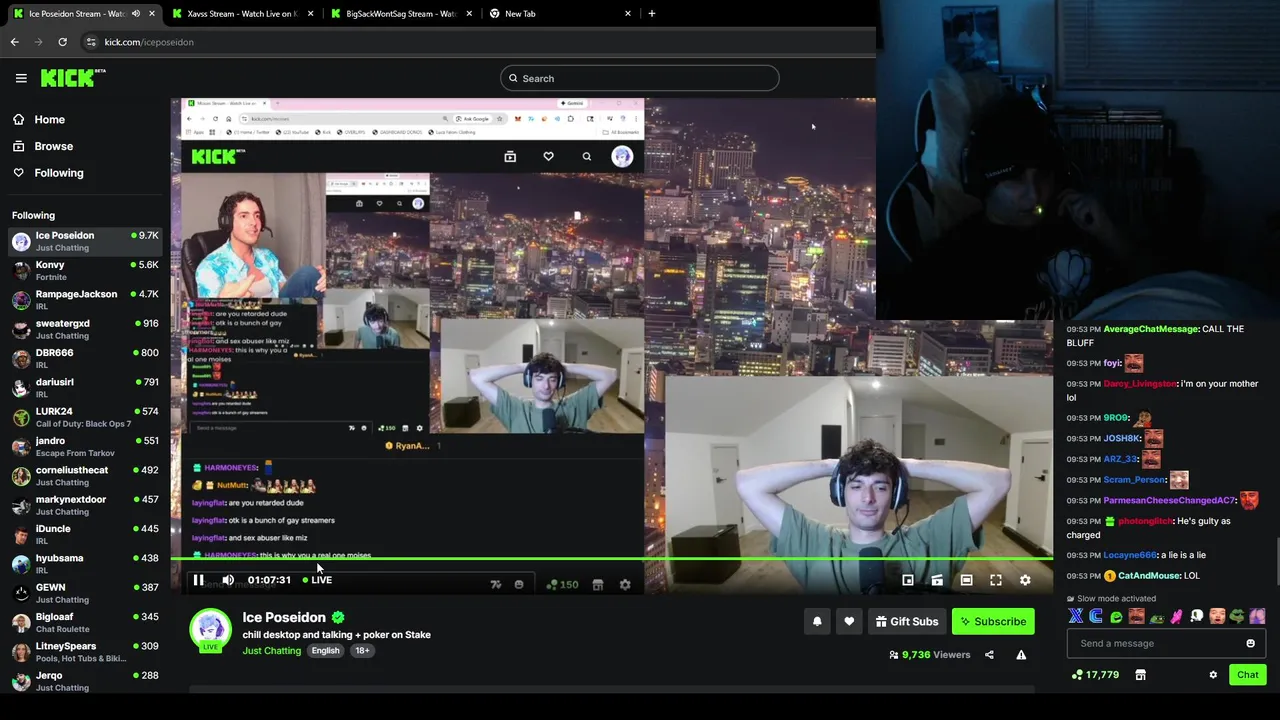Open Konvy's channel in Following list

85,271
